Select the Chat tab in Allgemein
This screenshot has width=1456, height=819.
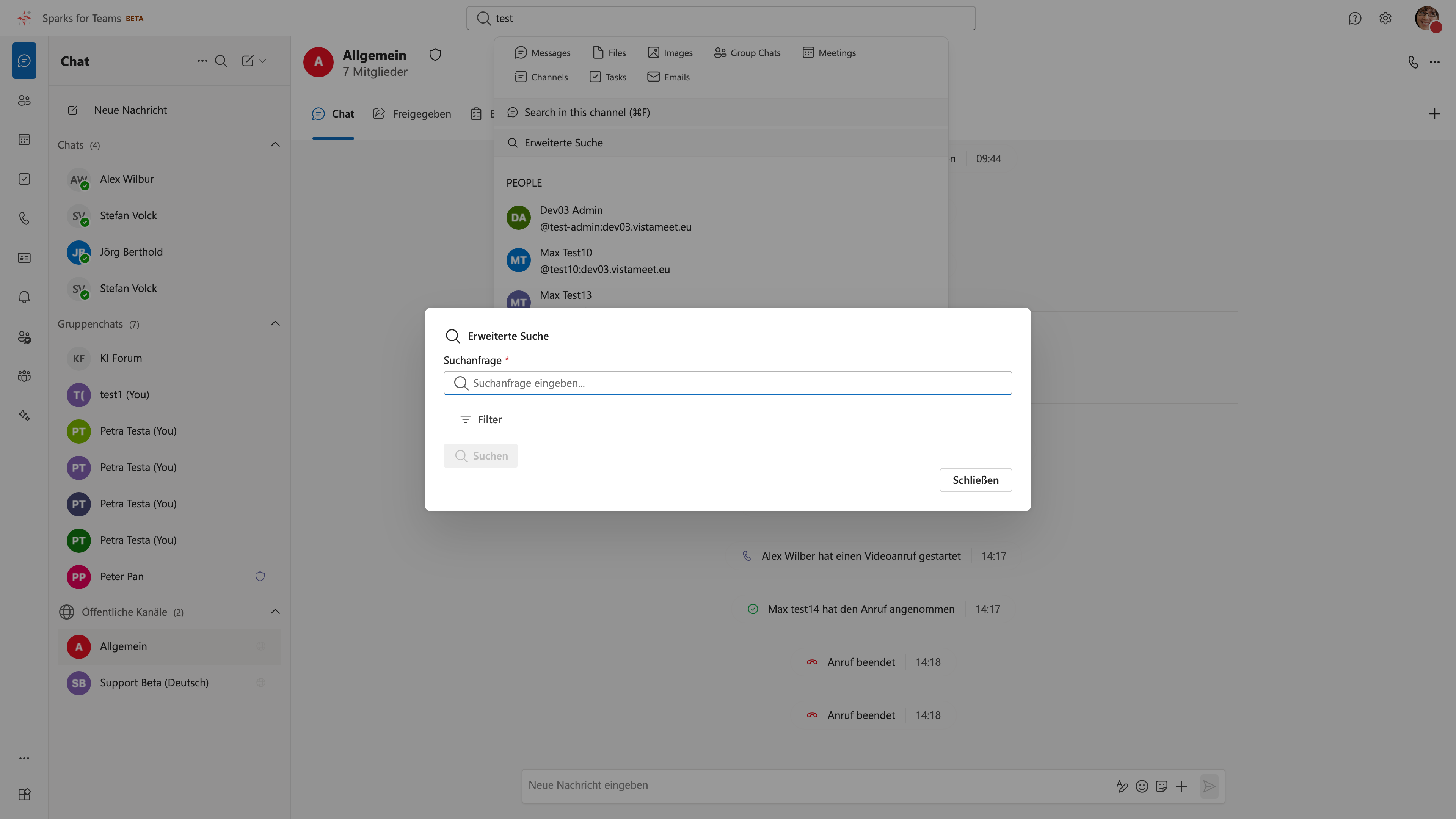tap(334, 114)
